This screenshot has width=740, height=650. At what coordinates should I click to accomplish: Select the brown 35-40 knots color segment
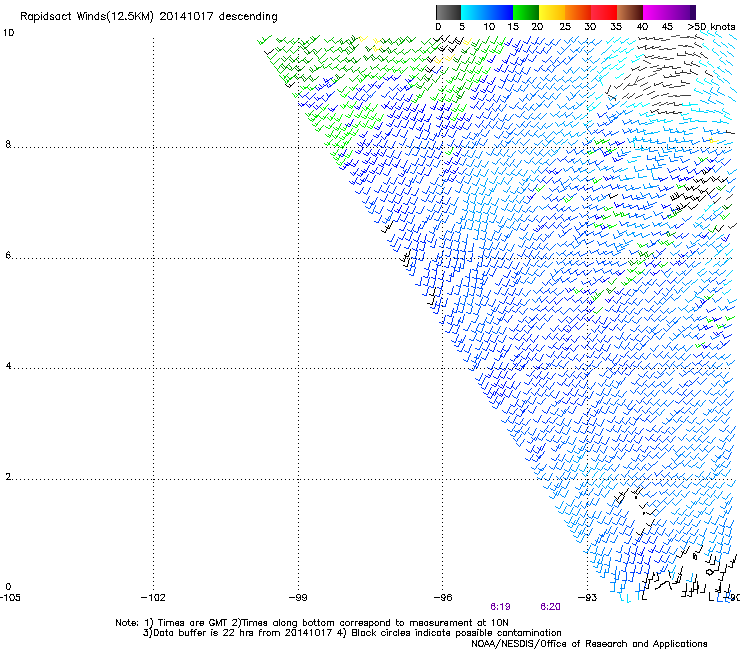(630, 12)
